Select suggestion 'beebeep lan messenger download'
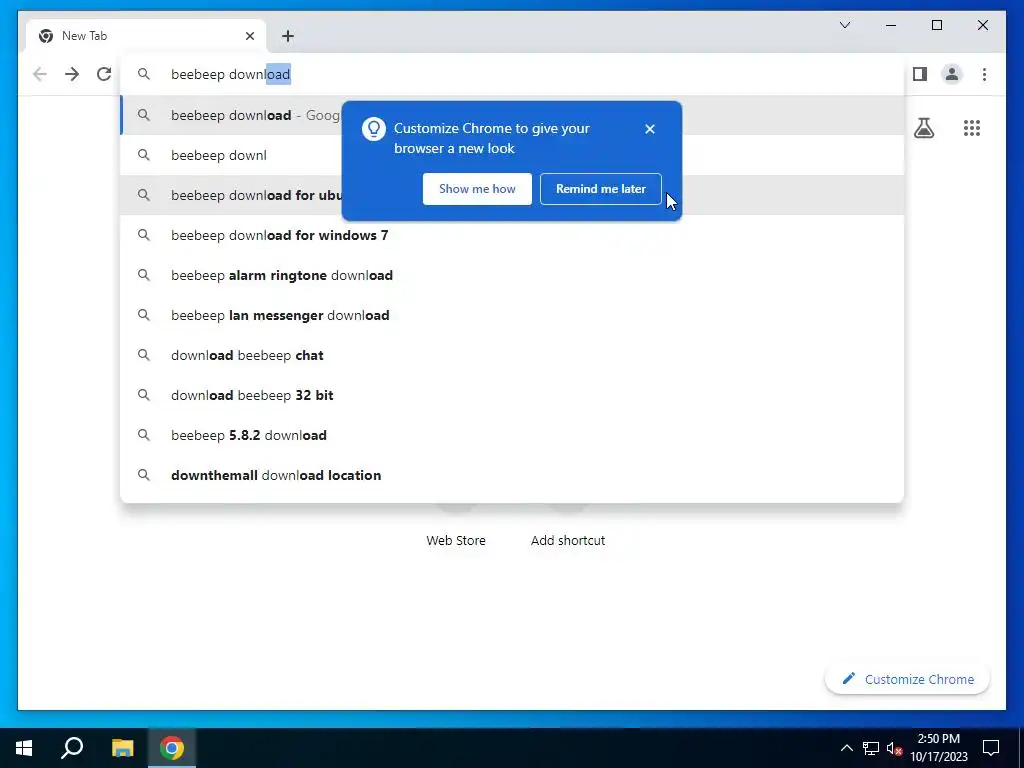Screen dimensions: 1024x768 [512, 315]
